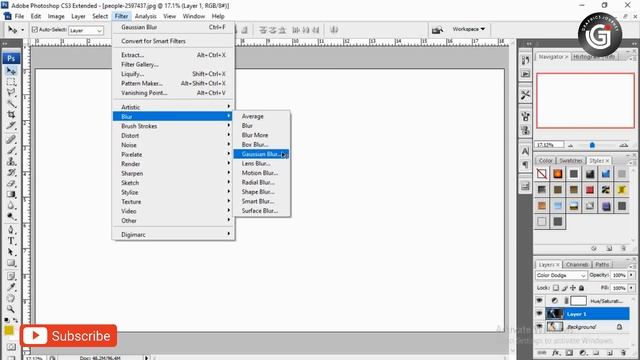Click Navigator zoom out button
This screenshot has height=360, width=640.
coord(570,145)
